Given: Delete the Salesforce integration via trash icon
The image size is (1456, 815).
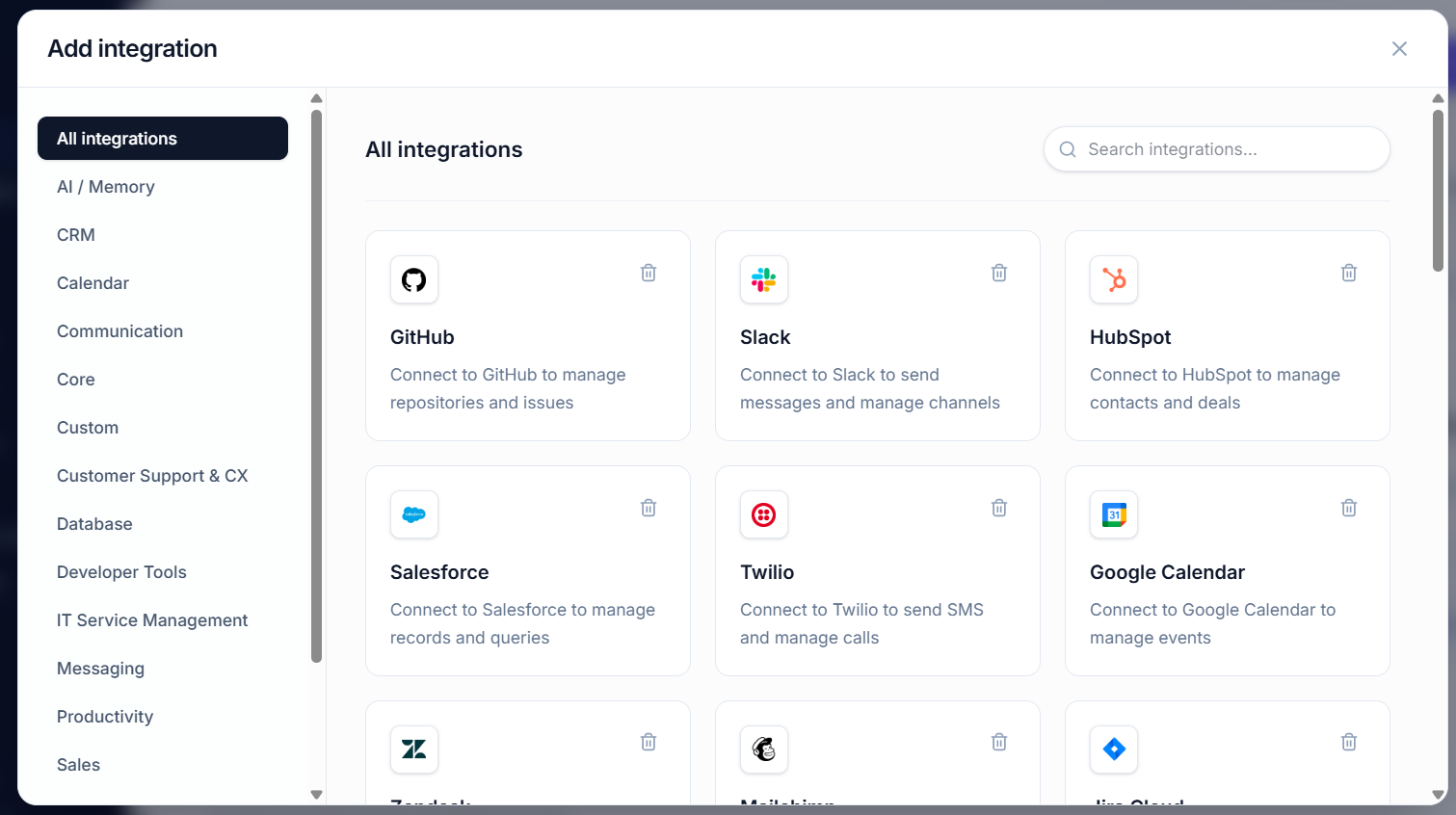Looking at the screenshot, I should (649, 508).
